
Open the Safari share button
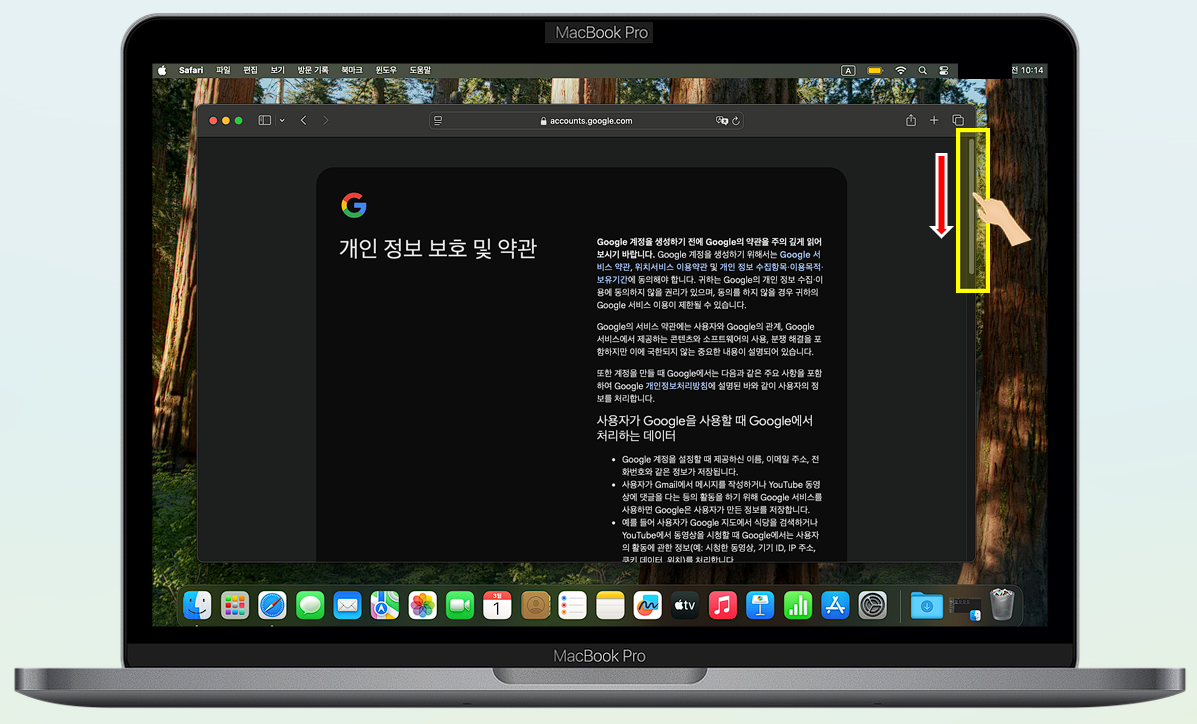[x=911, y=121]
